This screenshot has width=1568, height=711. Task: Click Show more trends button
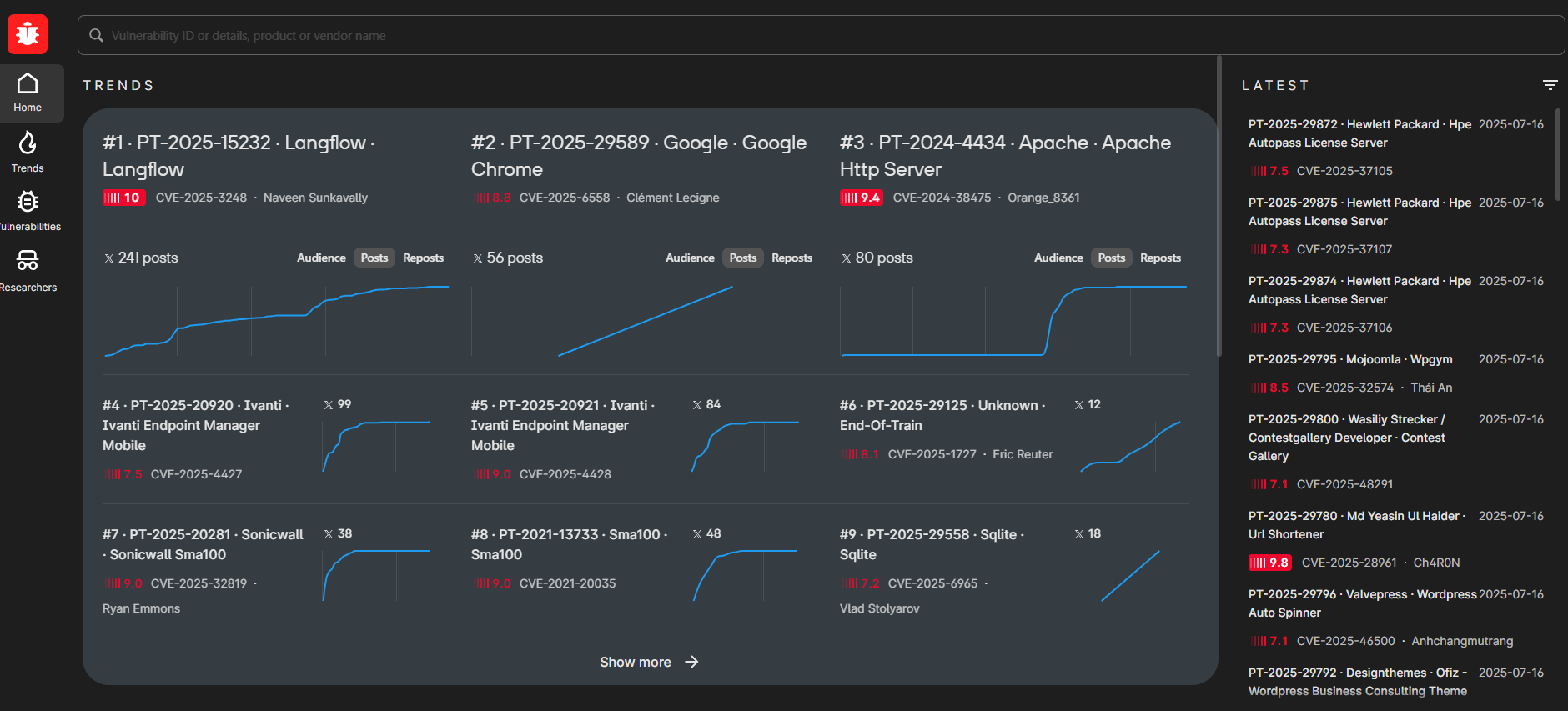(636, 662)
